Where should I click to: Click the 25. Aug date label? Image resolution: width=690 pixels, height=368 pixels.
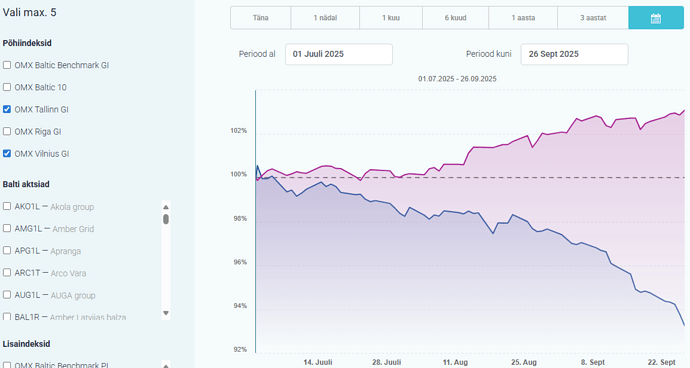[524, 362]
